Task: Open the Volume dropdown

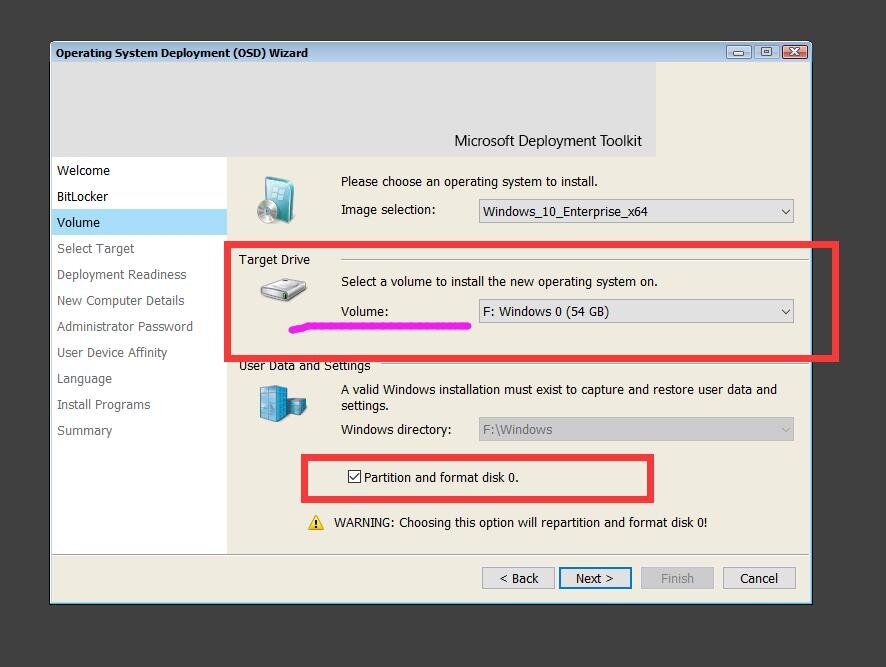Action: pyautogui.click(x=636, y=311)
